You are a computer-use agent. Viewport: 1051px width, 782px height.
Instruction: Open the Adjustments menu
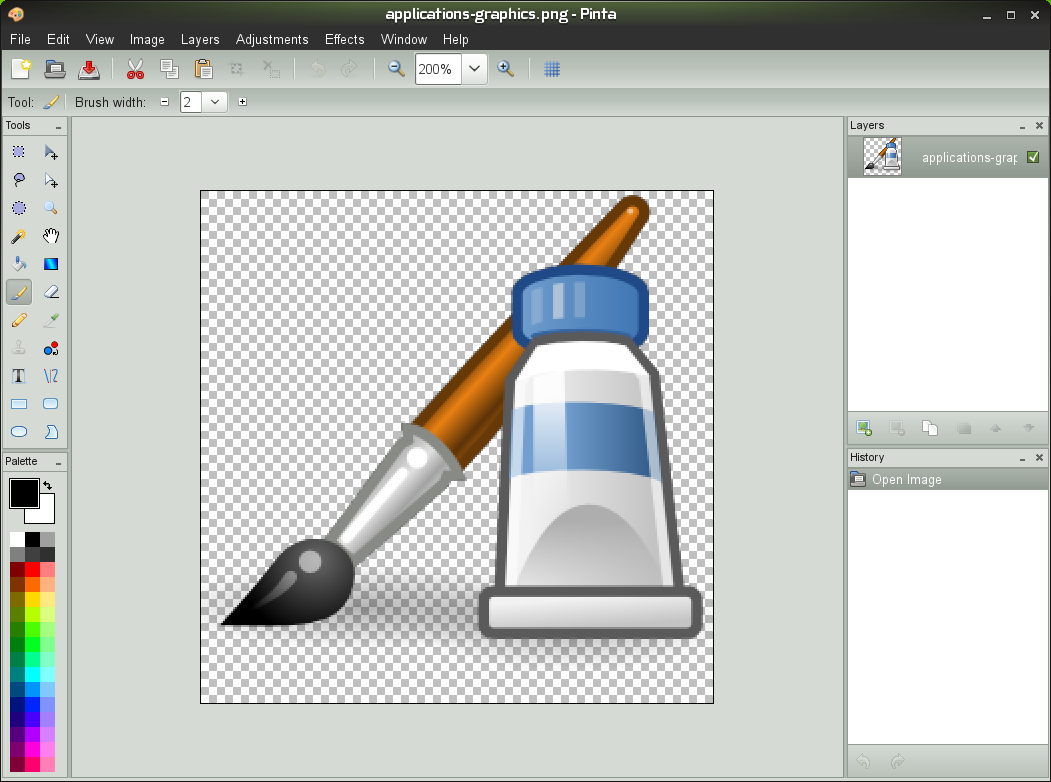(272, 39)
